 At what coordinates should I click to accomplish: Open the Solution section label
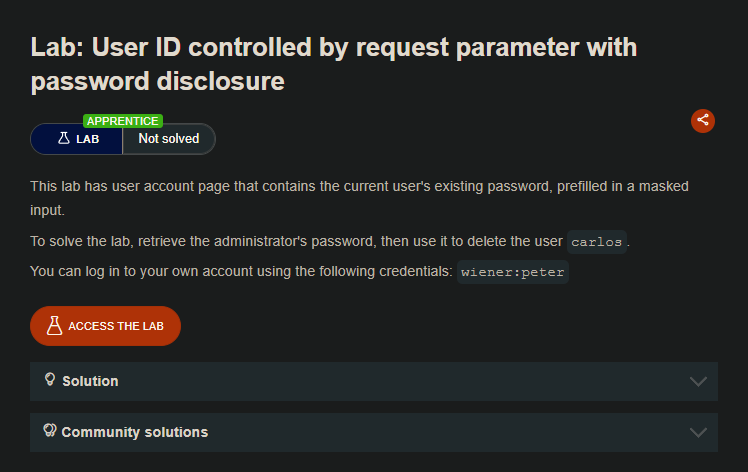[x=90, y=381]
